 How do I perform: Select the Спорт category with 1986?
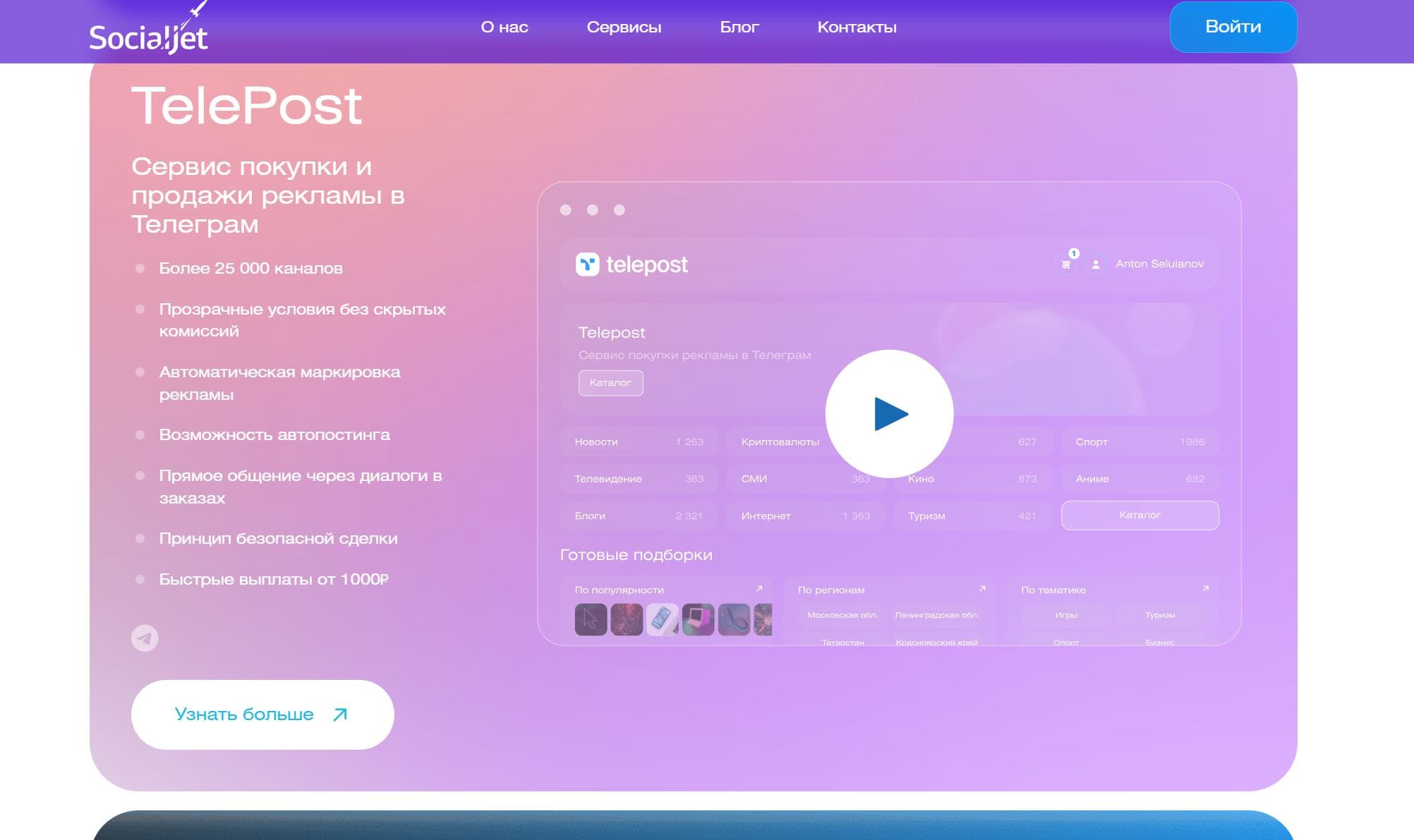tap(1140, 442)
